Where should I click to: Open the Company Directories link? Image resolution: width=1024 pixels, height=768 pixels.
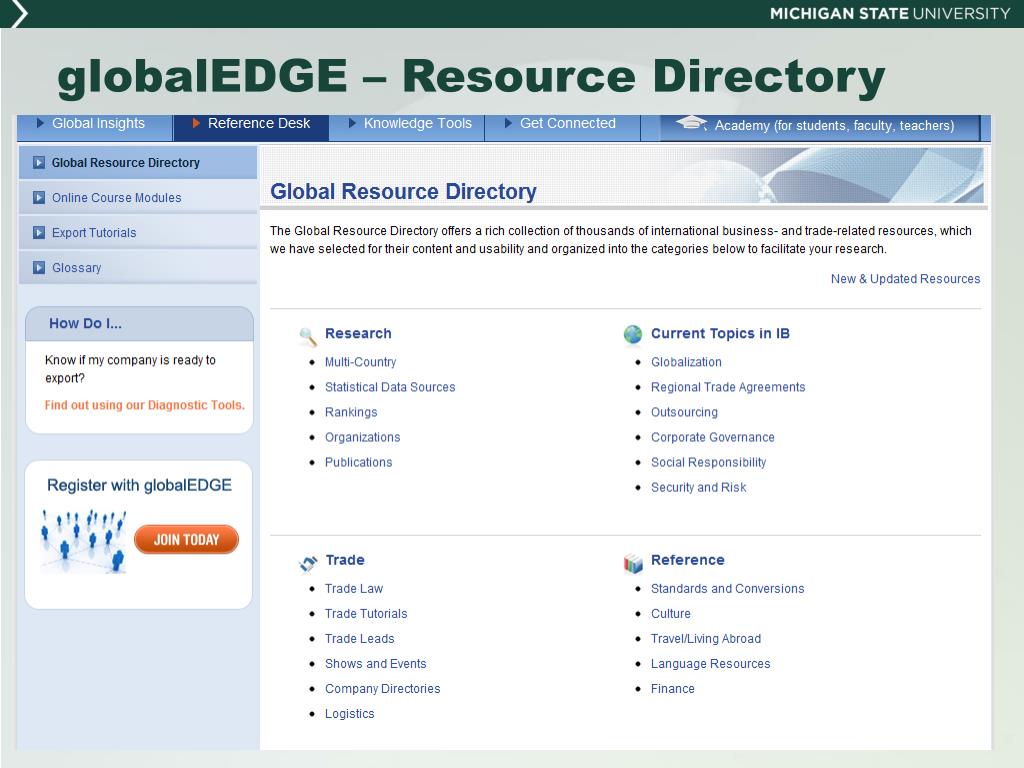click(383, 688)
